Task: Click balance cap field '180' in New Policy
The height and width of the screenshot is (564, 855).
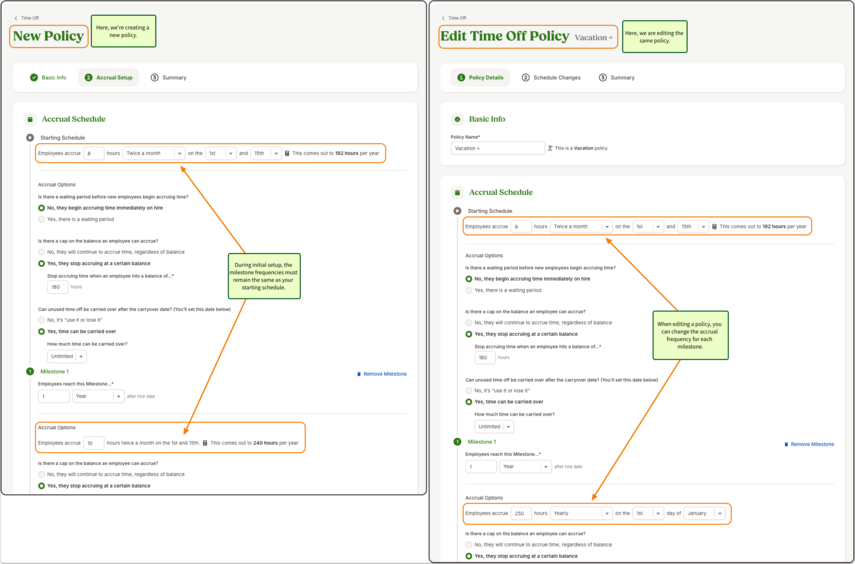Action: coord(58,287)
